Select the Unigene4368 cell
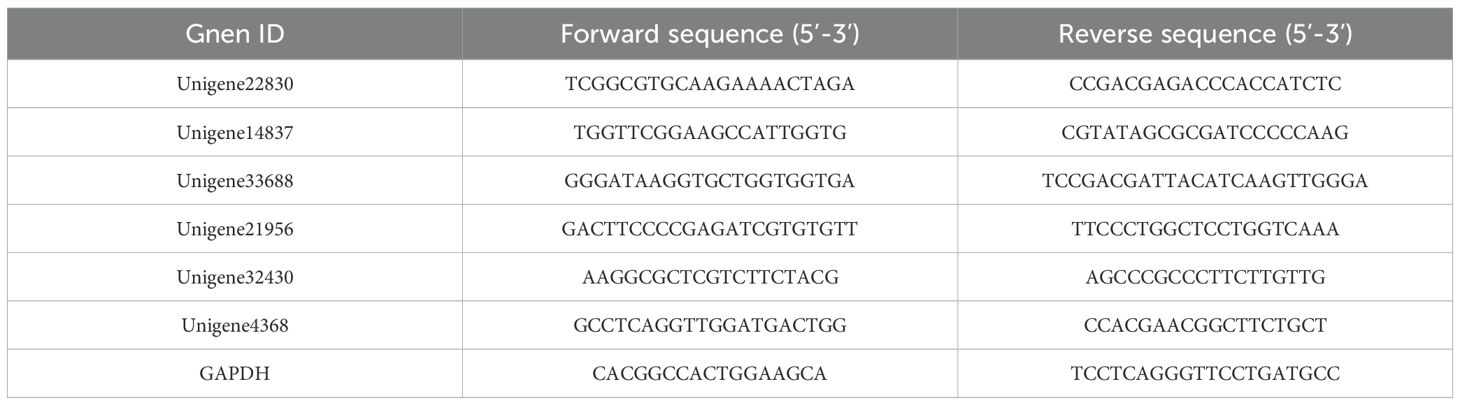1460x405 pixels. 235,325
